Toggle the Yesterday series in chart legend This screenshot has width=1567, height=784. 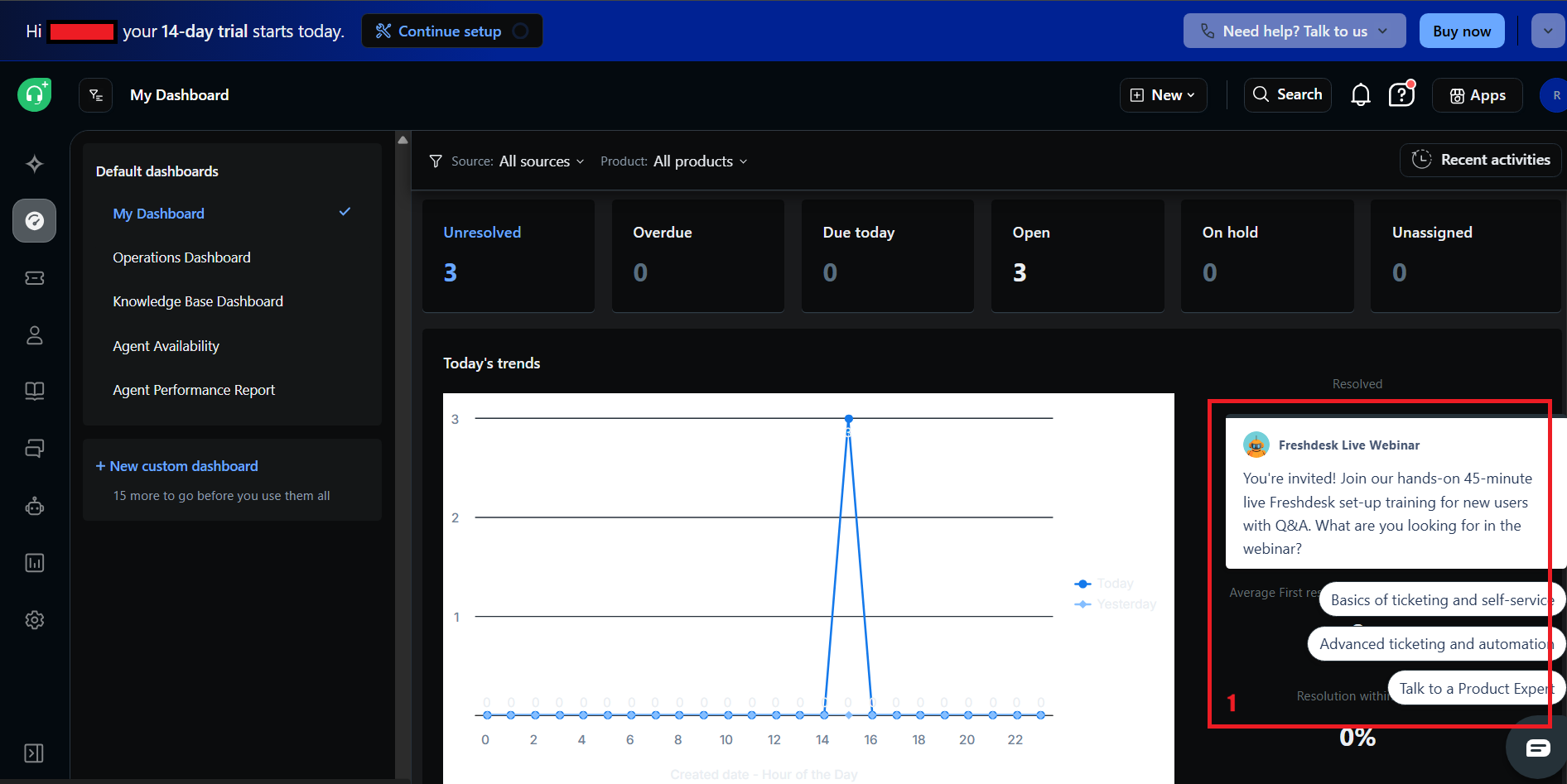[x=1115, y=604]
